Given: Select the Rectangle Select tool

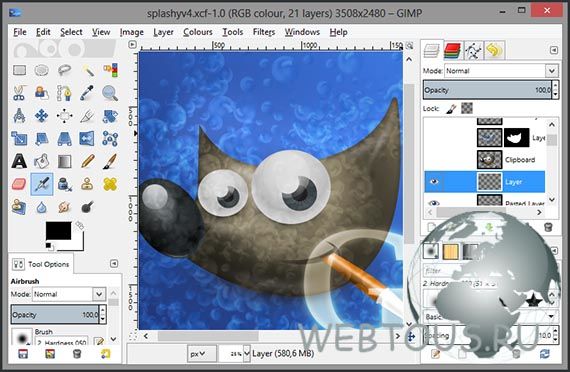Looking at the screenshot, I should 19,70.
